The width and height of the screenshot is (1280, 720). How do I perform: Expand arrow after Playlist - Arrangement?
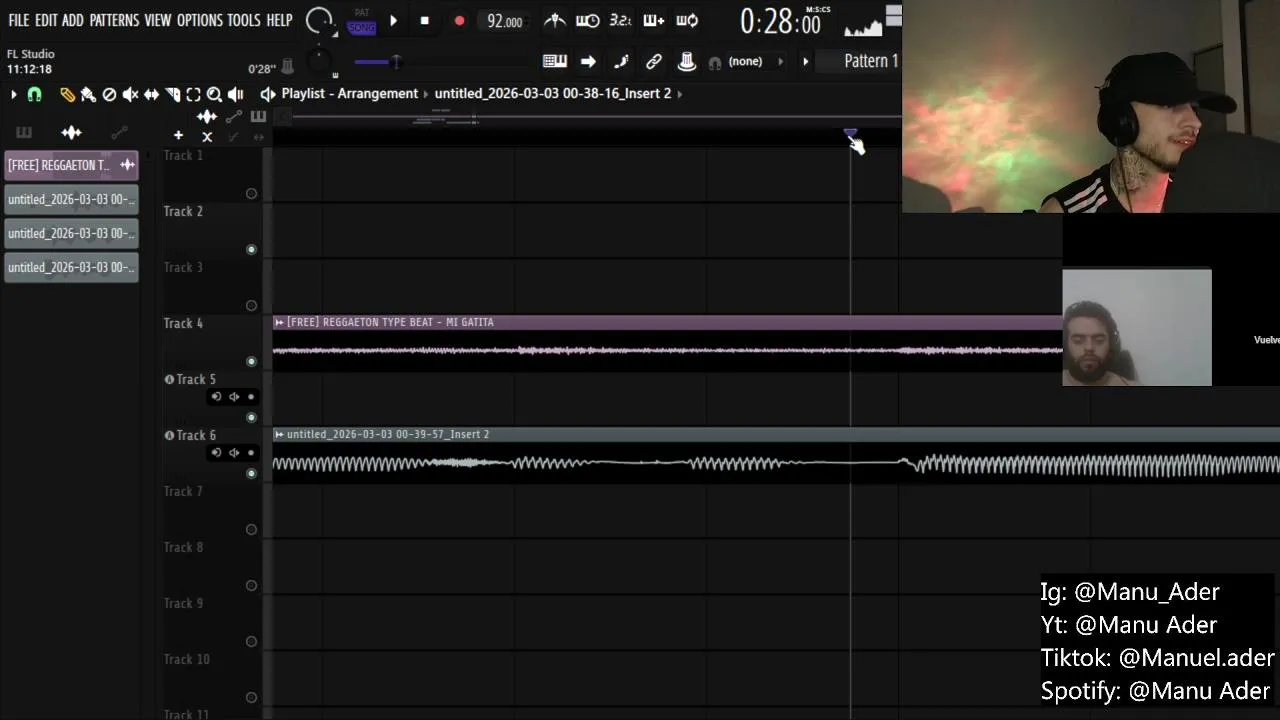tap(425, 94)
